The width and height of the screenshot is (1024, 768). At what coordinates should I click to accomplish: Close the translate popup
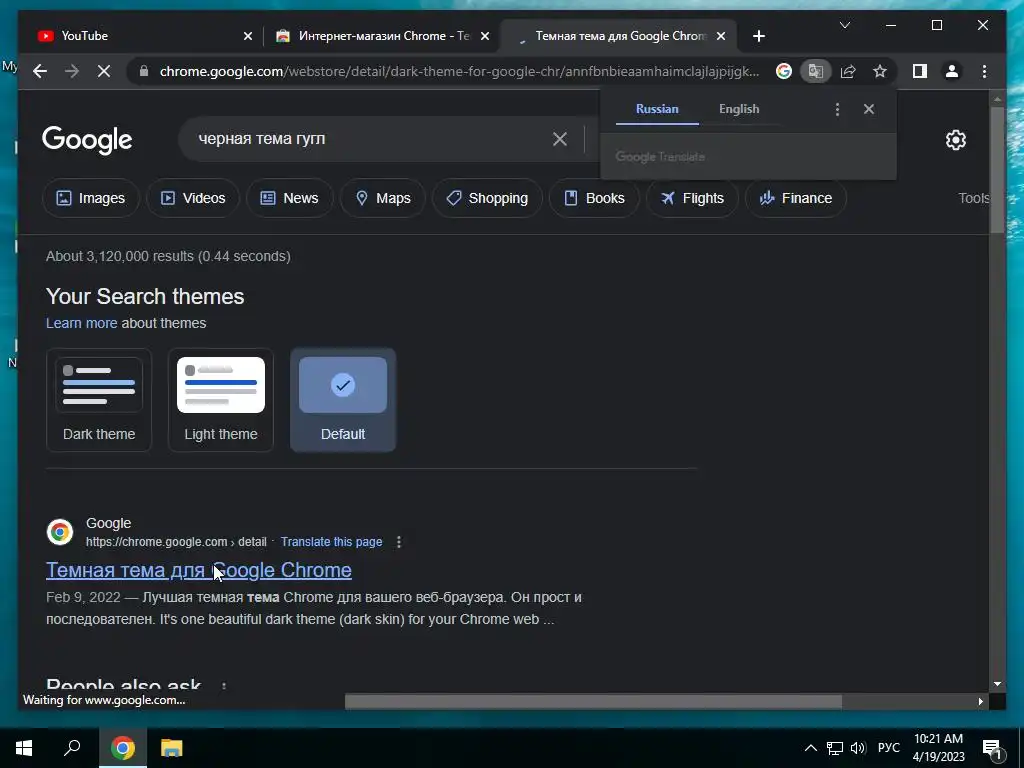(x=869, y=109)
